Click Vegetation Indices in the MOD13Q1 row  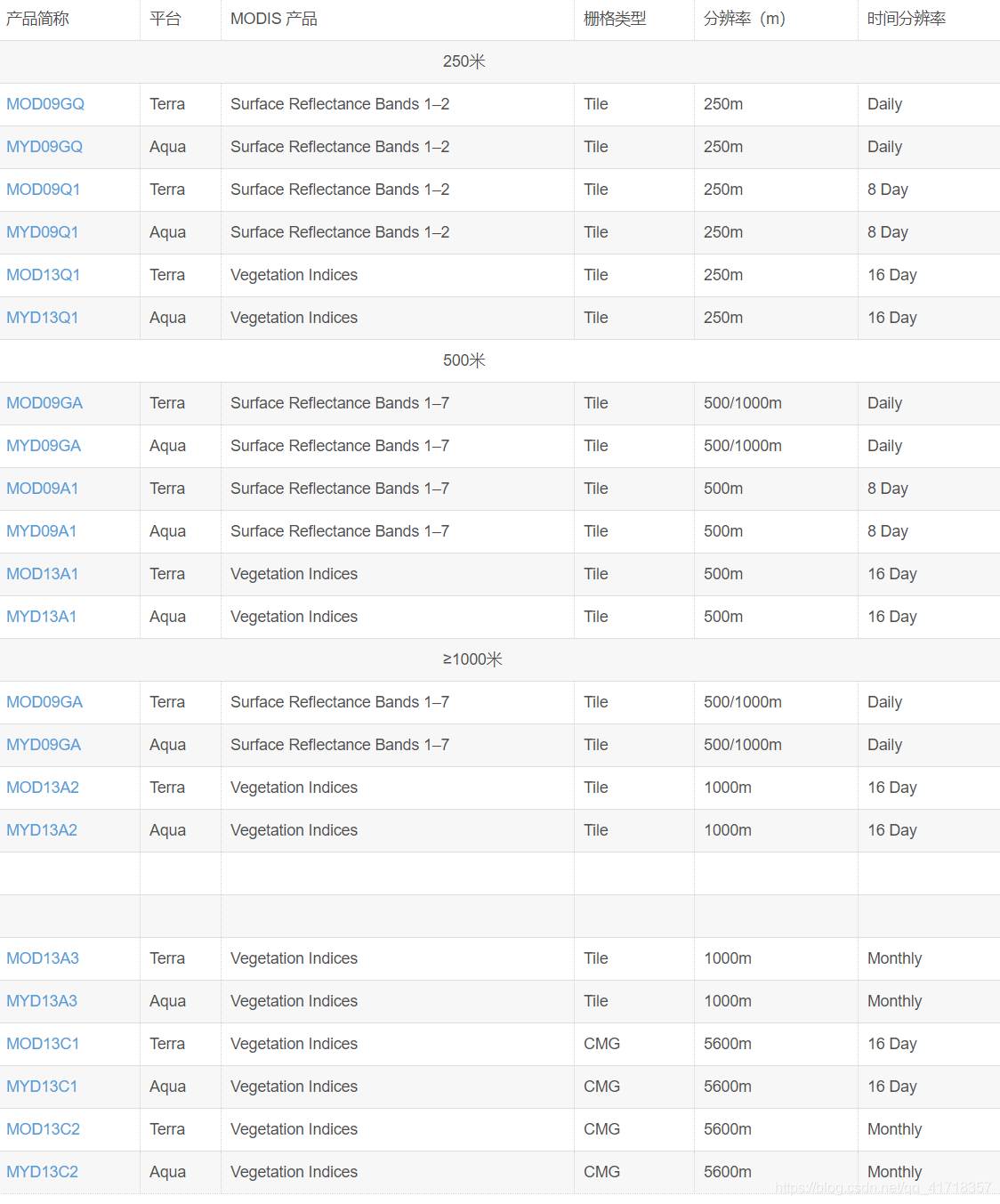pos(294,275)
